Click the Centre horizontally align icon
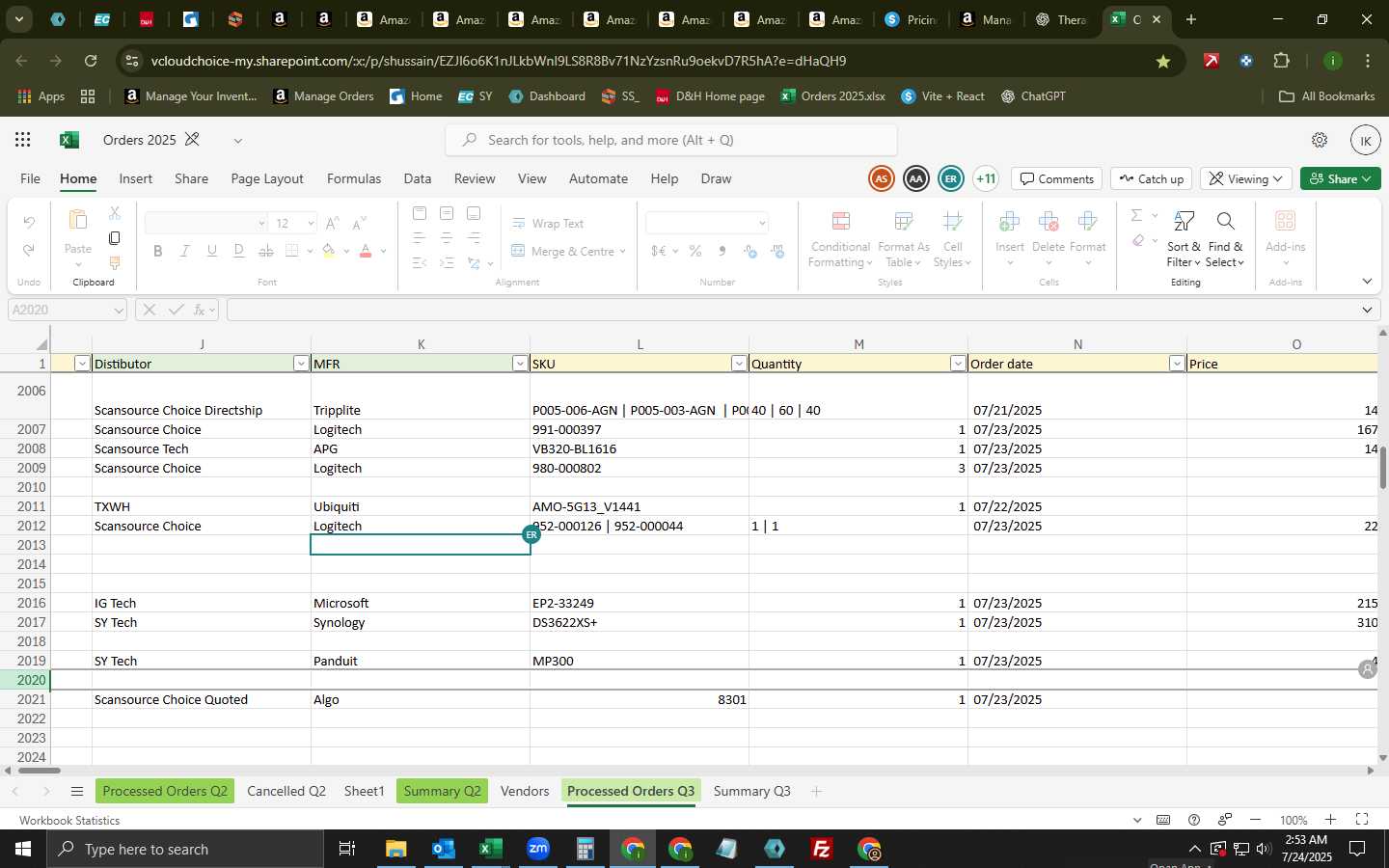 (447, 237)
